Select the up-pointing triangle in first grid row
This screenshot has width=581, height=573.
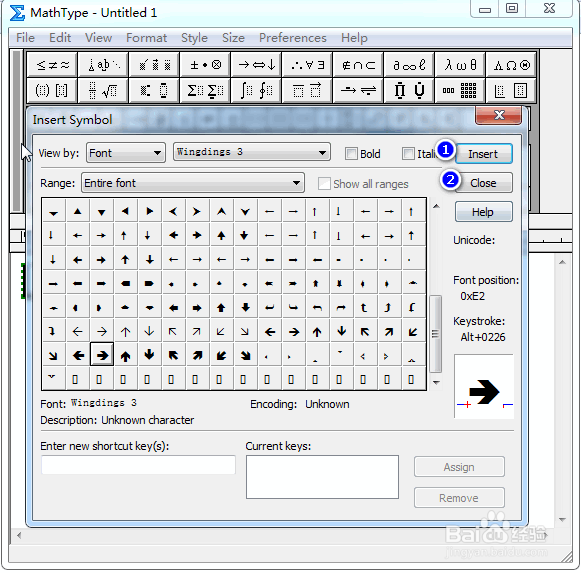[77, 211]
